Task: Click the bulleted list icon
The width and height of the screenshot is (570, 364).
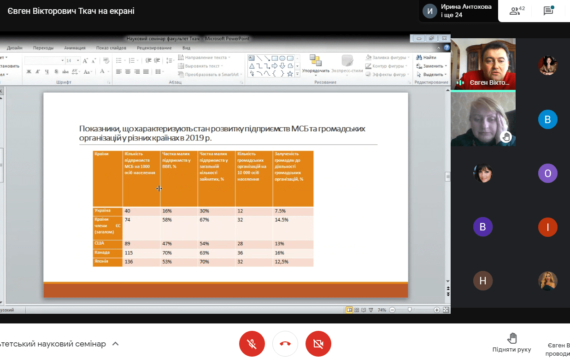Action: [119, 61]
